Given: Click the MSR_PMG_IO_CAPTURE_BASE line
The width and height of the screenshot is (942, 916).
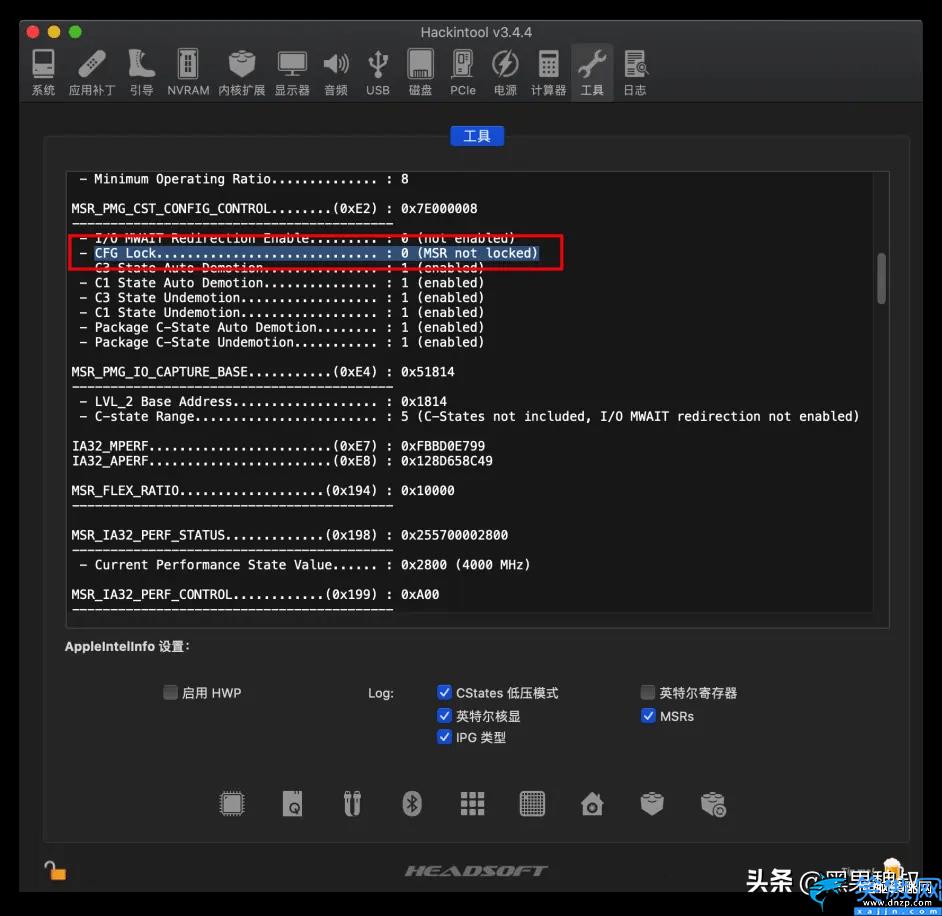Looking at the screenshot, I should (263, 372).
